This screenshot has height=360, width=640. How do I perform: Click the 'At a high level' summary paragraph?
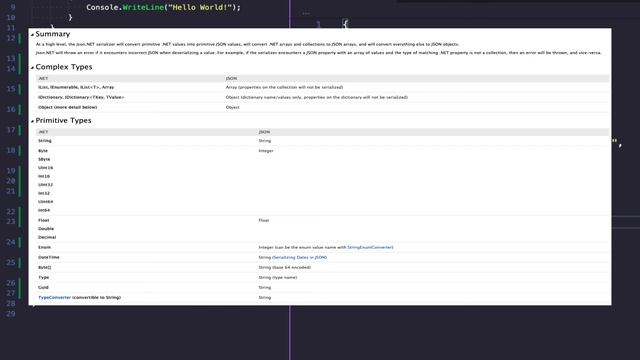247,44
